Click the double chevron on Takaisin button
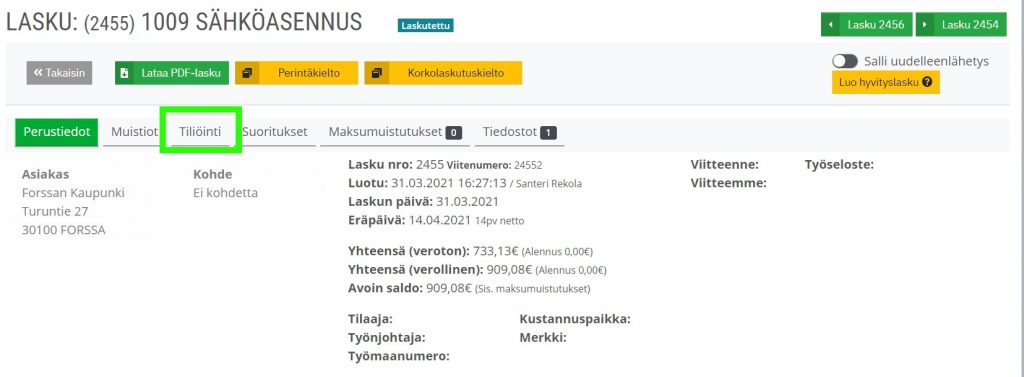 tap(38, 73)
